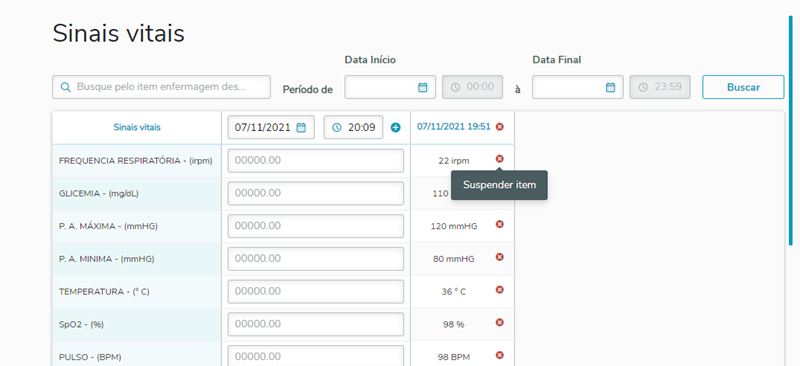Image resolution: width=800 pixels, height=366 pixels.
Task: Click the Sinais vitais column header
Action: (137, 128)
